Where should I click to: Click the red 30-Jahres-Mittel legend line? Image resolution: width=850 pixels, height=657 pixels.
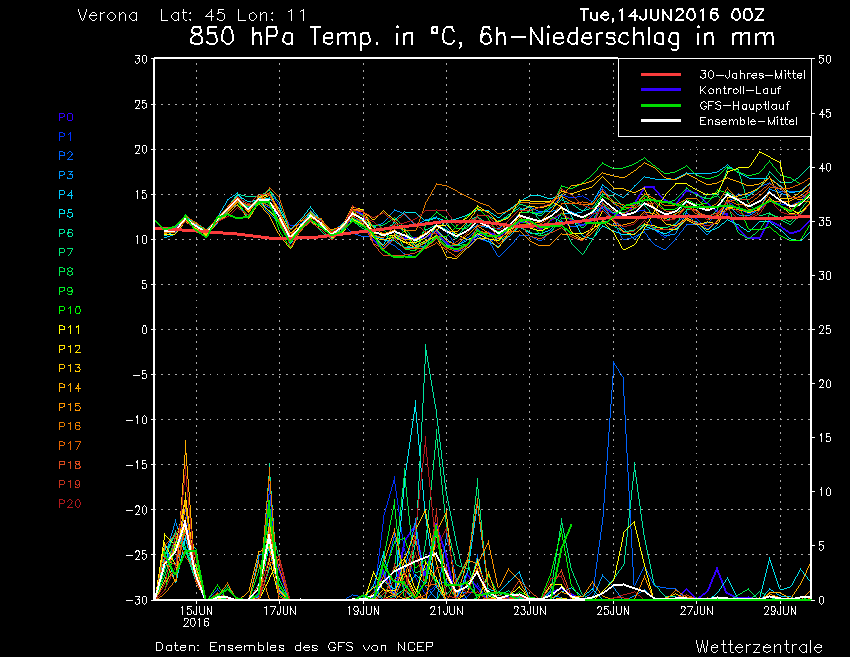point(661,74)
